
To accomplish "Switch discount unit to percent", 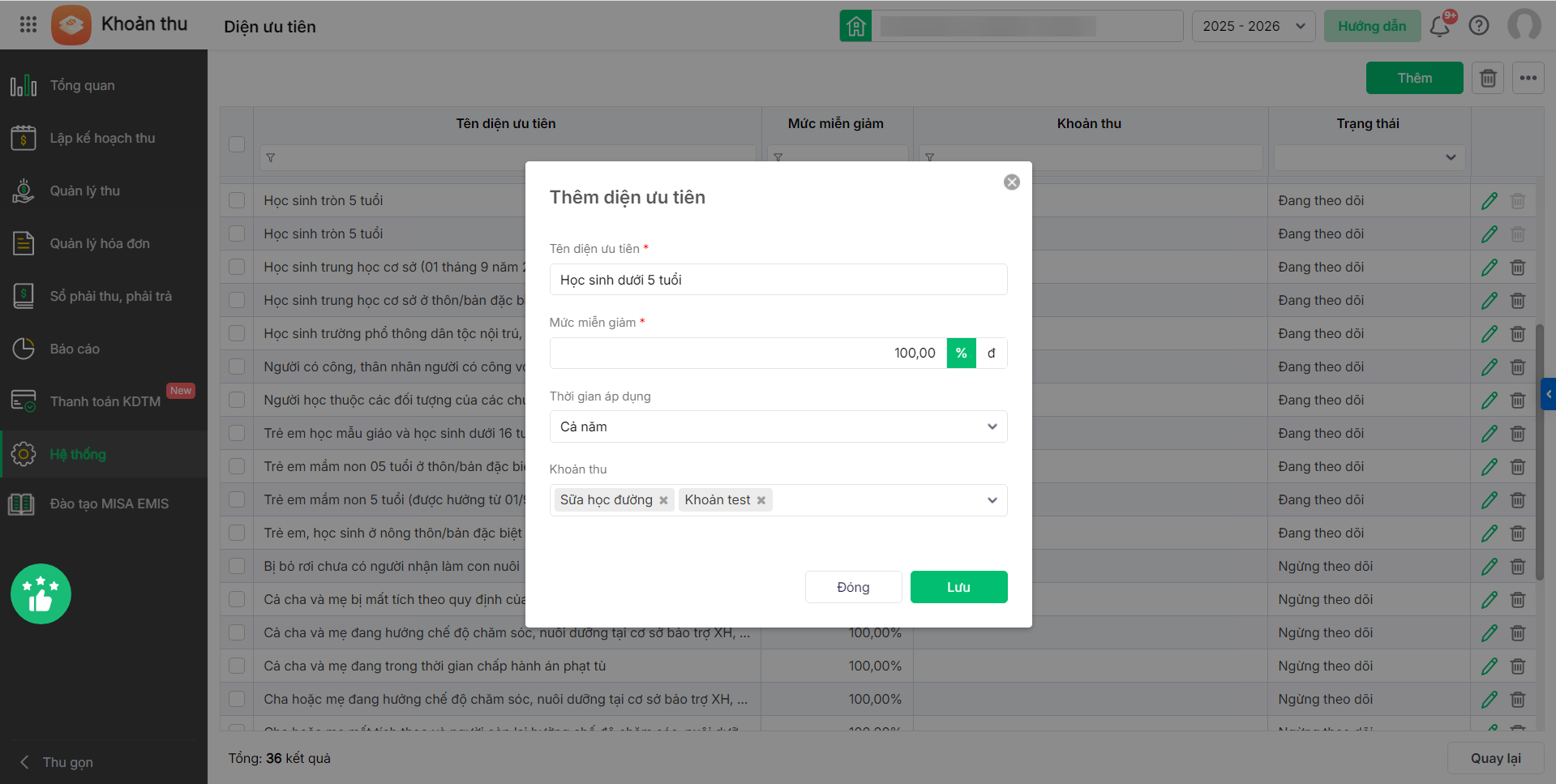I will [x=961, y=353].
